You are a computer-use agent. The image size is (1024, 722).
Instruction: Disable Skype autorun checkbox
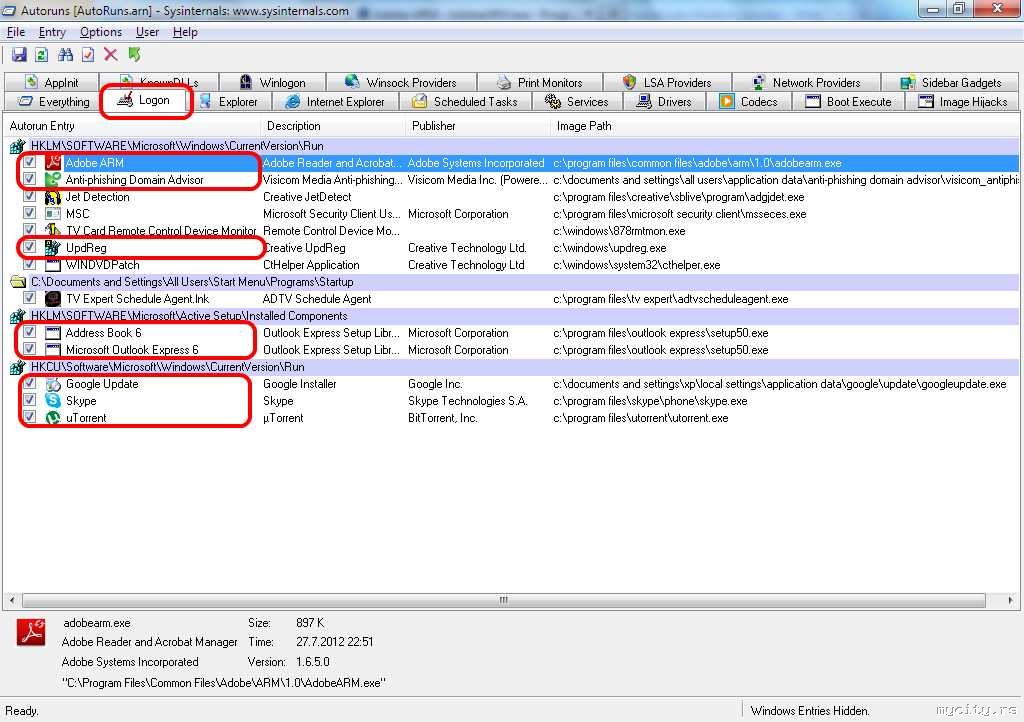pos(29,400)
